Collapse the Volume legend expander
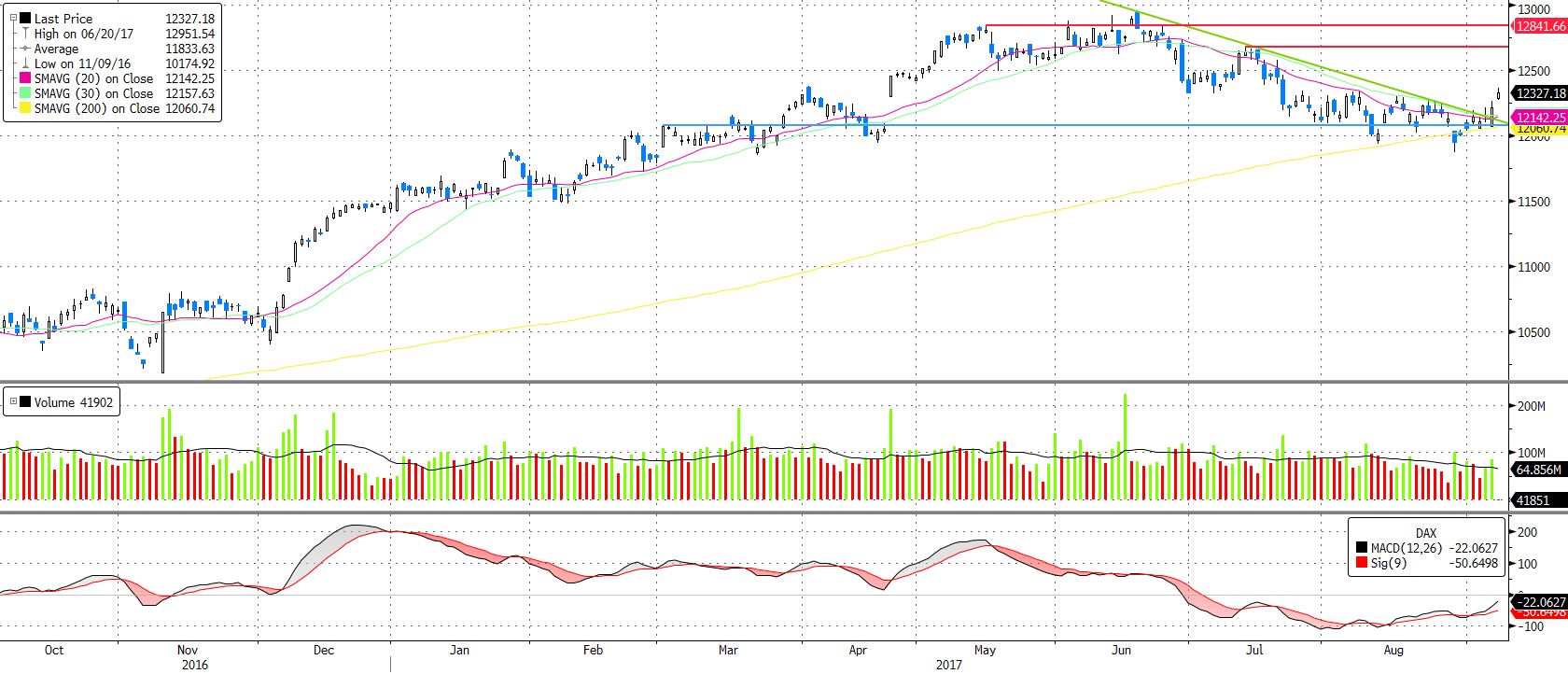Screen dimensions: 1568x674 (13, 401)
